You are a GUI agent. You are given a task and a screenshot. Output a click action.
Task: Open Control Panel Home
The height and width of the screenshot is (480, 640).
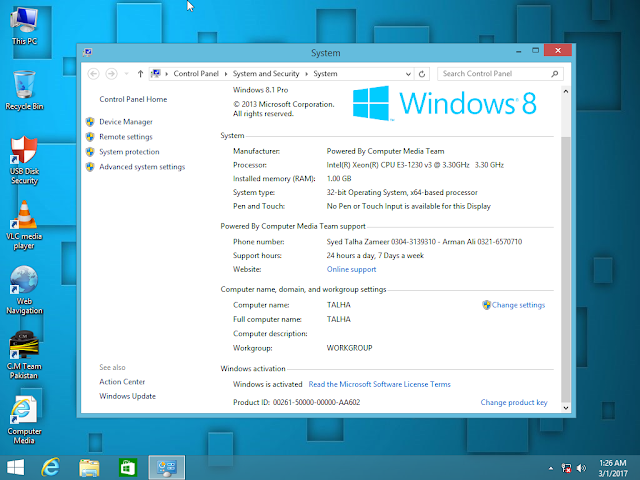click(x=133, y=99)
